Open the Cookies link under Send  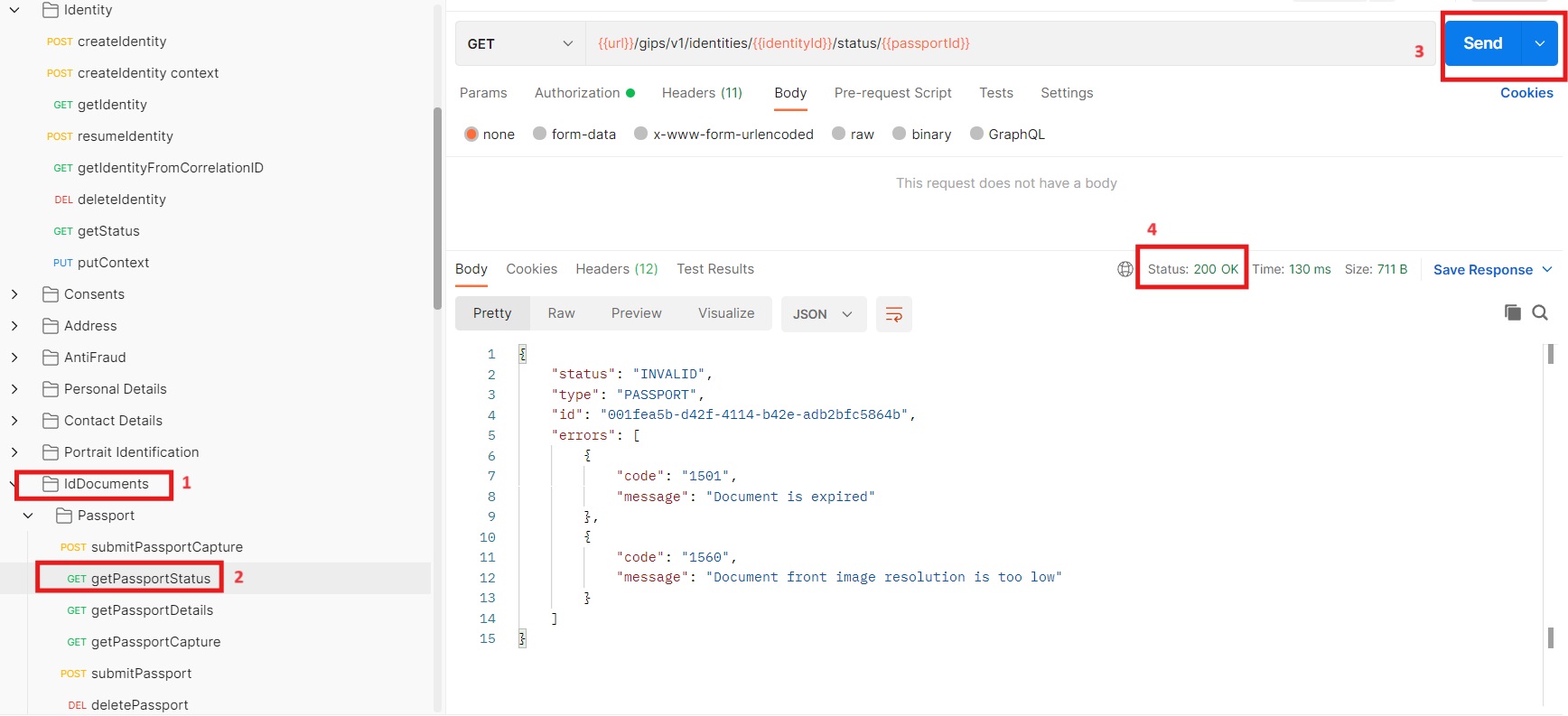click(x=1526, y=93)
